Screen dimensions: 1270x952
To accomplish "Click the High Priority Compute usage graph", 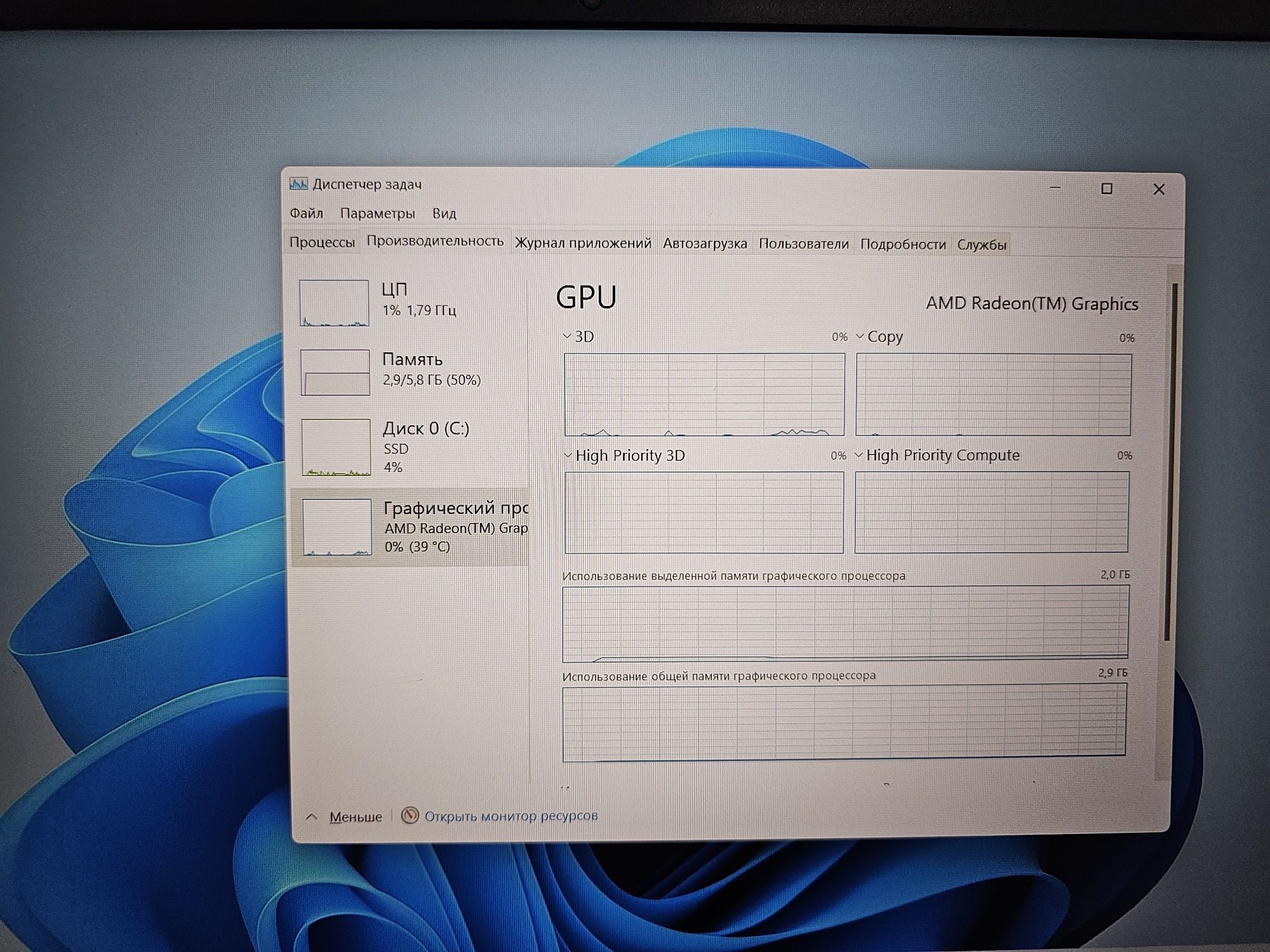I will click(991, 512).
